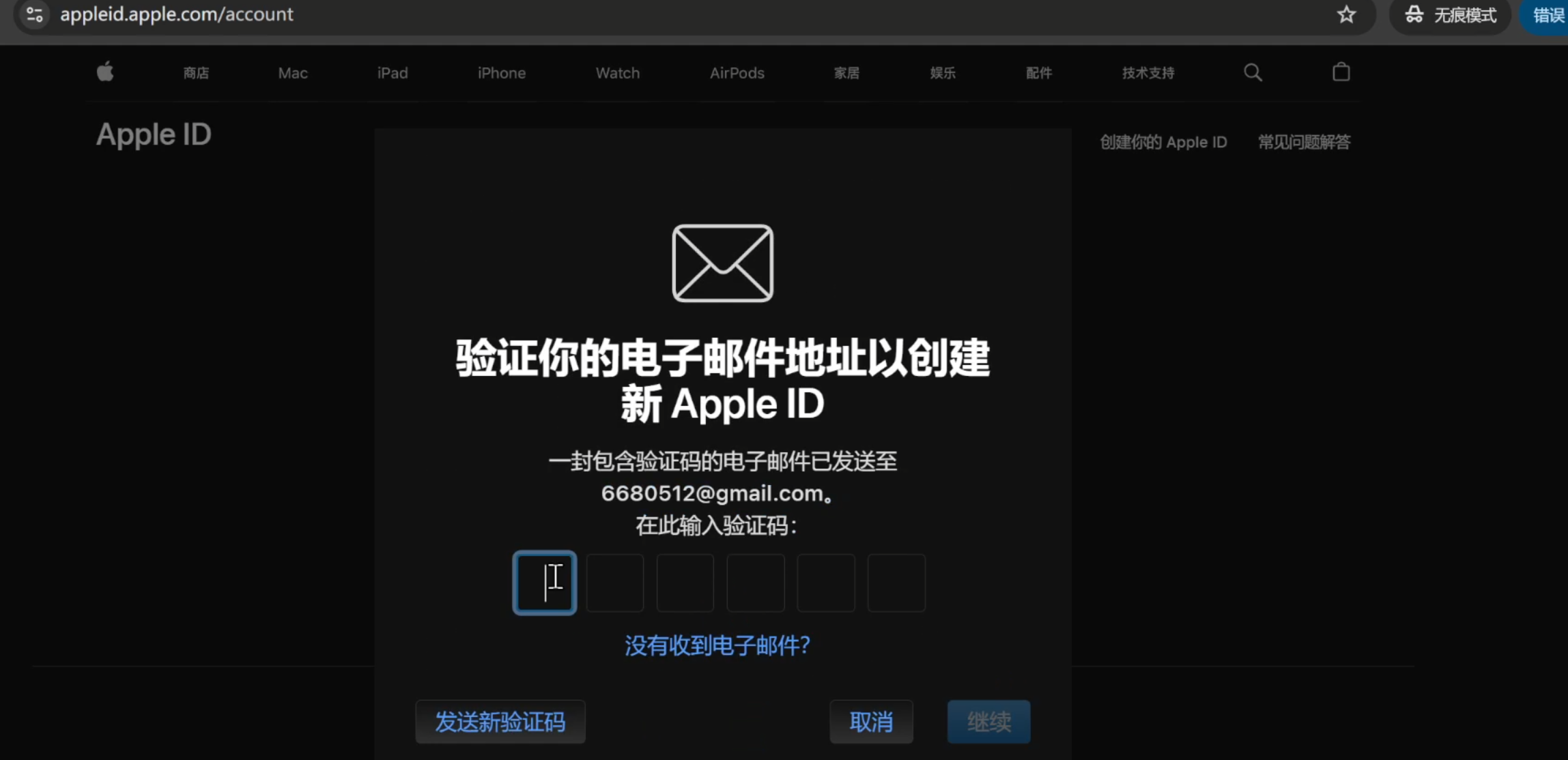The height and width of the screenshot is (760, 1568).
Task: Click 继续 continue button
Action: [988, 721]
